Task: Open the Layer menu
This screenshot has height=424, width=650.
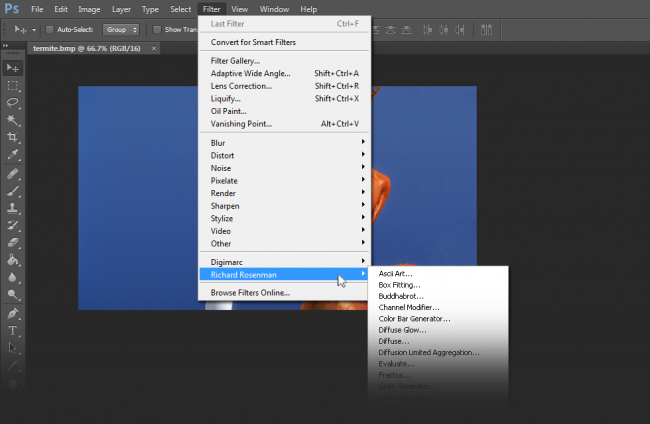Action: click(121, 9)
